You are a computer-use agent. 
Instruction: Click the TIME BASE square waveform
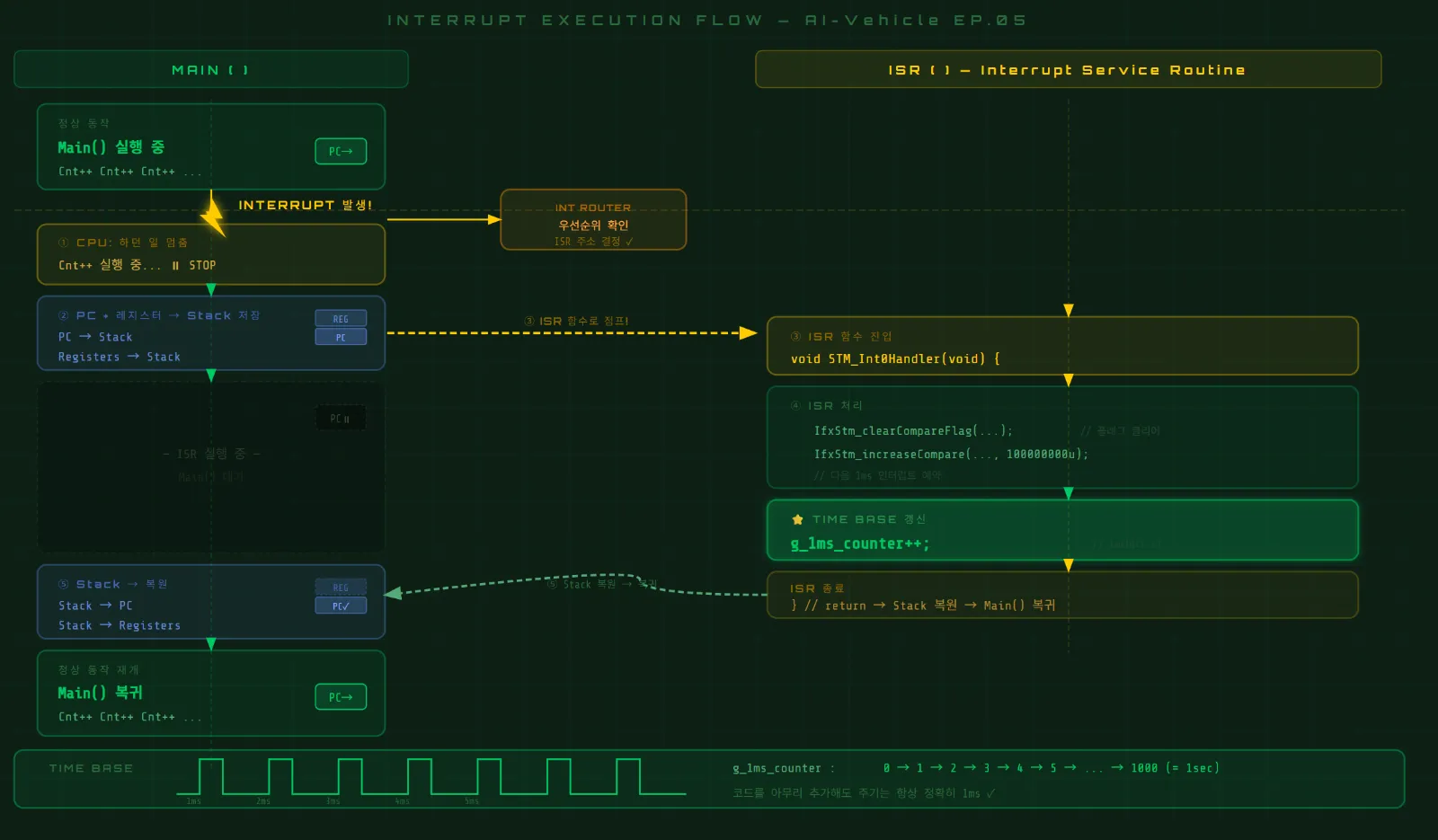click(430, 777)
